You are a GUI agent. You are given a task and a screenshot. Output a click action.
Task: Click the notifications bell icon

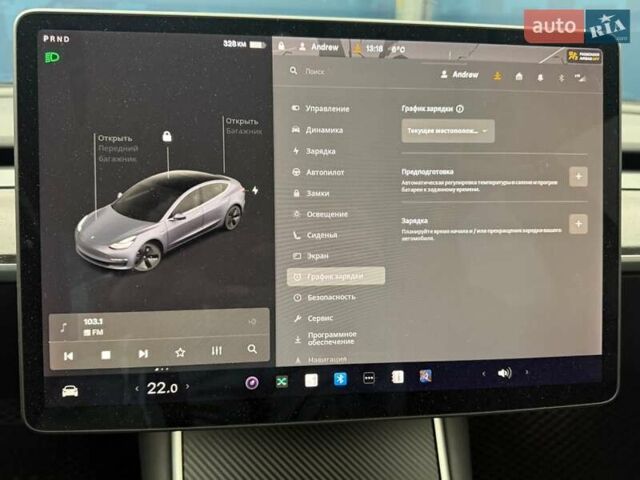540,76
